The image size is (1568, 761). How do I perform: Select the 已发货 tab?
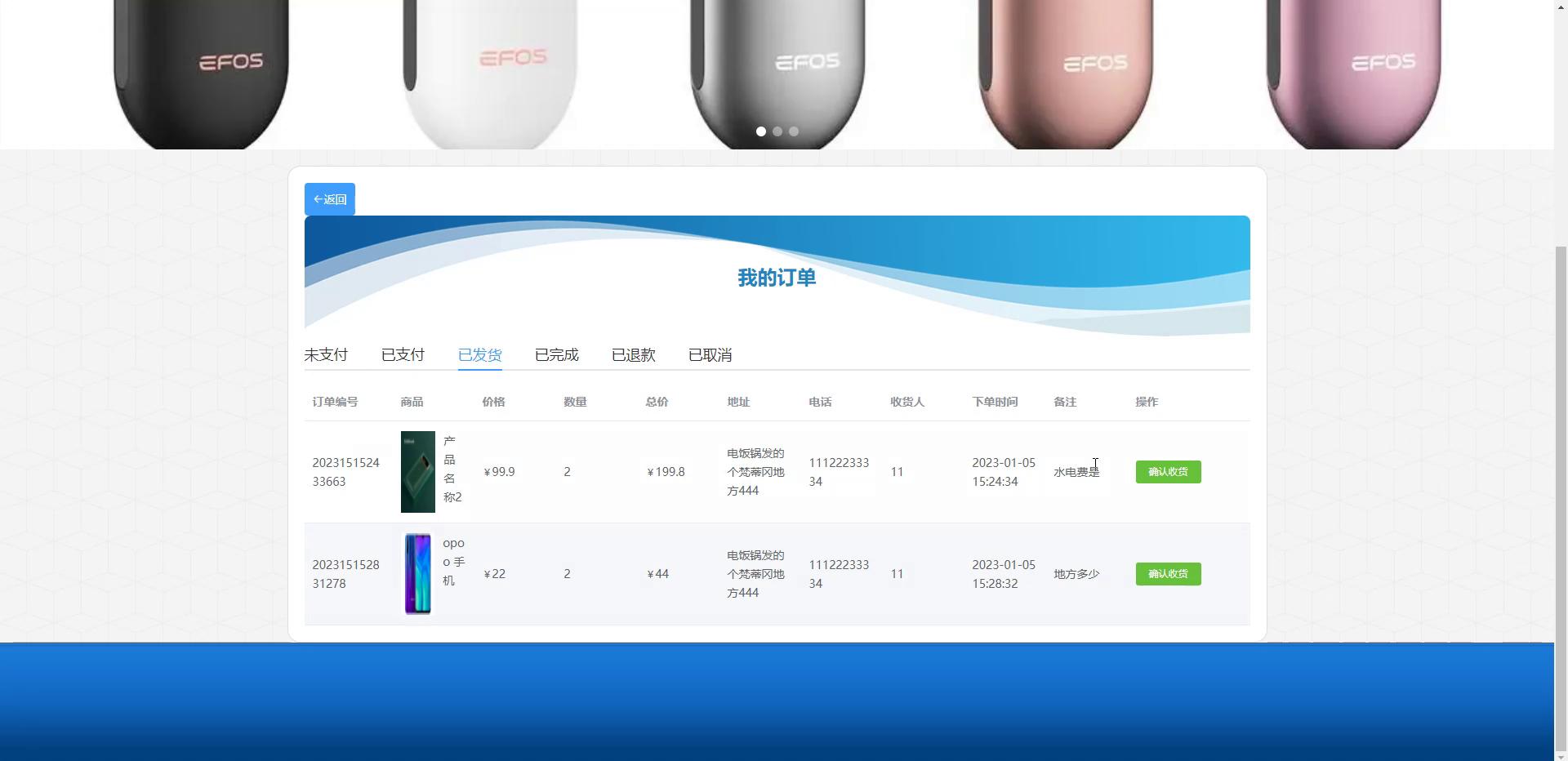pos(479,355)
